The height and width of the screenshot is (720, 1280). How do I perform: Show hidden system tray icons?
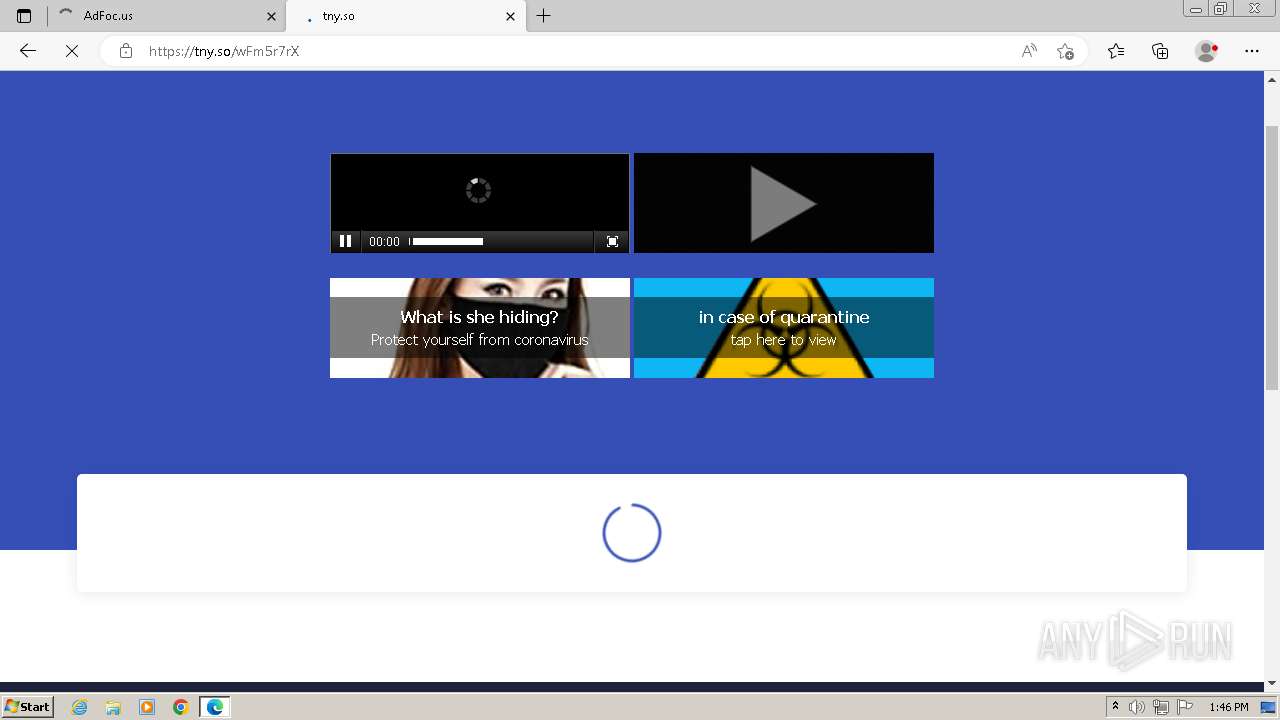pos(1115,707)
